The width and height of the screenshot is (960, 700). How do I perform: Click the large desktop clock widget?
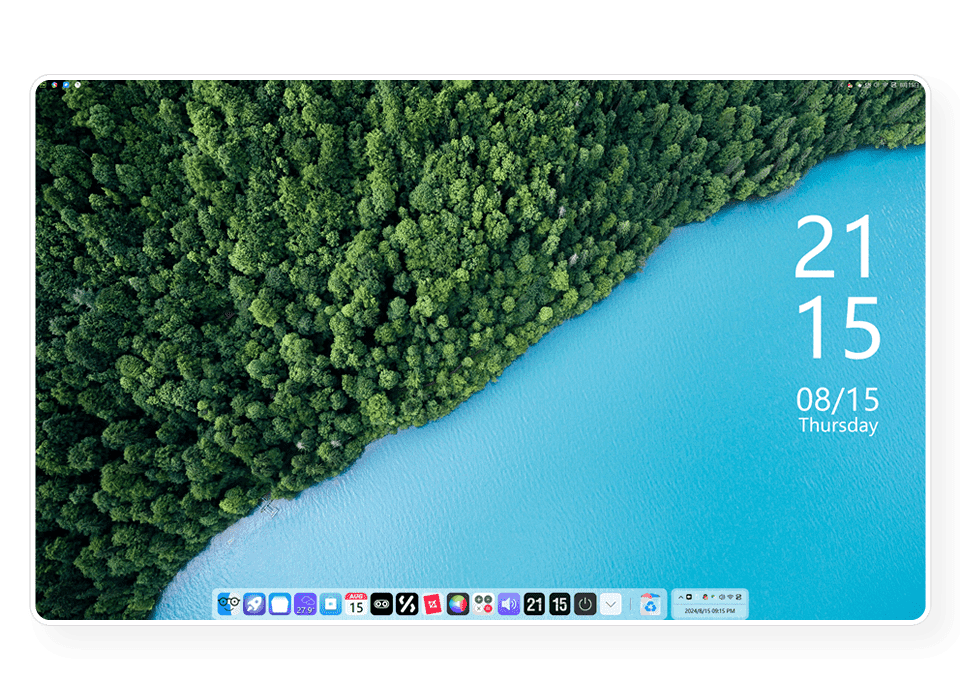click(837, 288)
